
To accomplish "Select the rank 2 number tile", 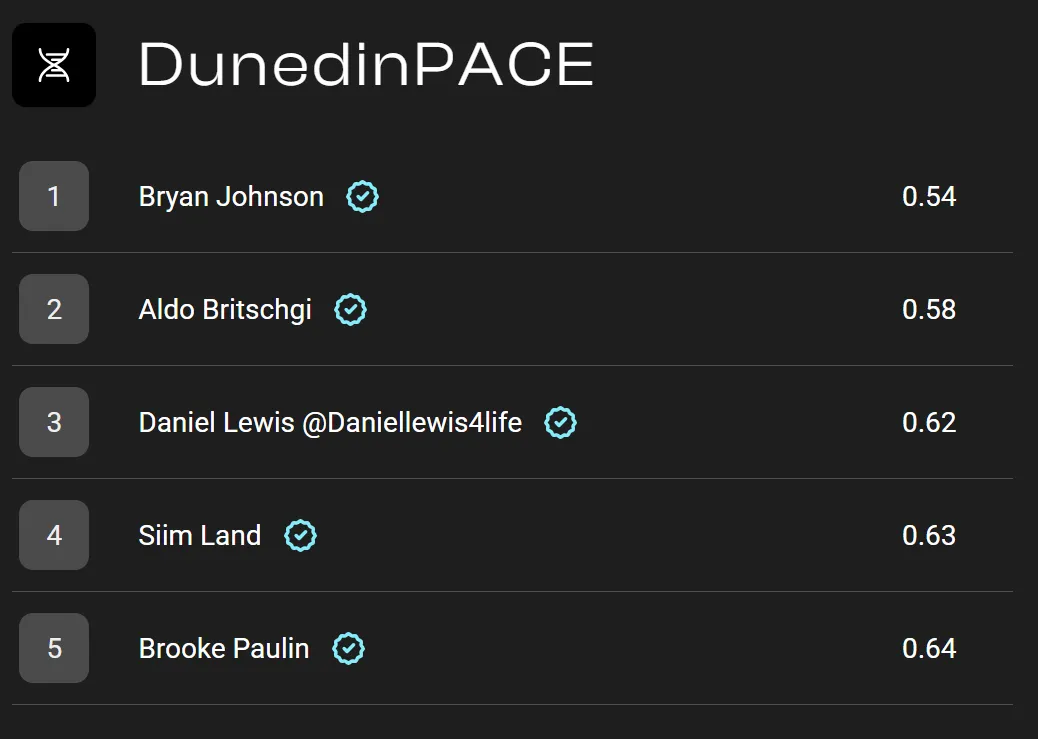I will coord(54,309).
